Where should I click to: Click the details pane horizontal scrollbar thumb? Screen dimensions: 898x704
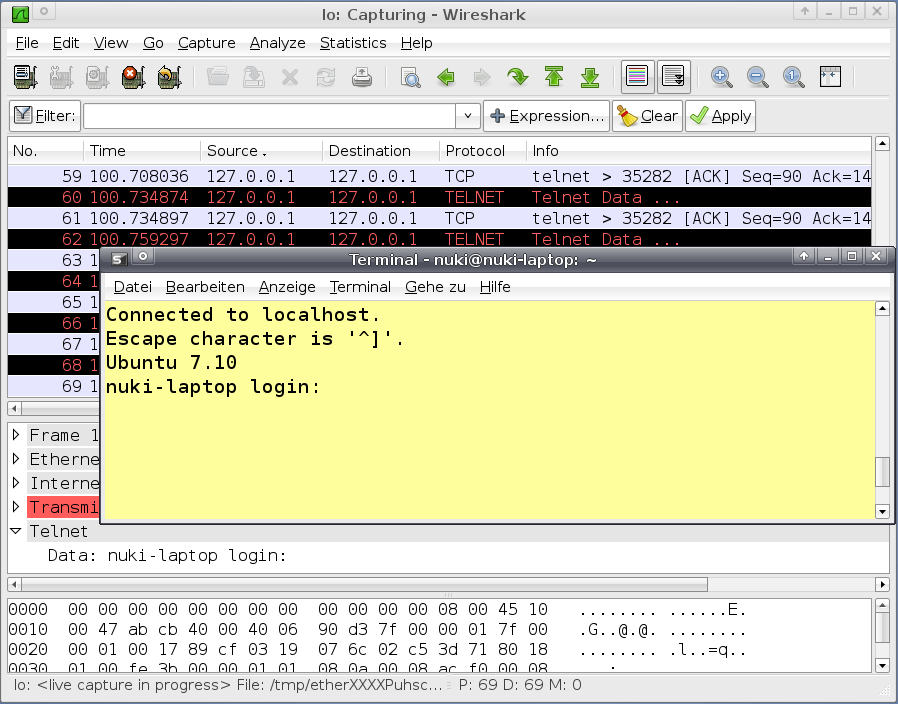click(x=364, y=585)
